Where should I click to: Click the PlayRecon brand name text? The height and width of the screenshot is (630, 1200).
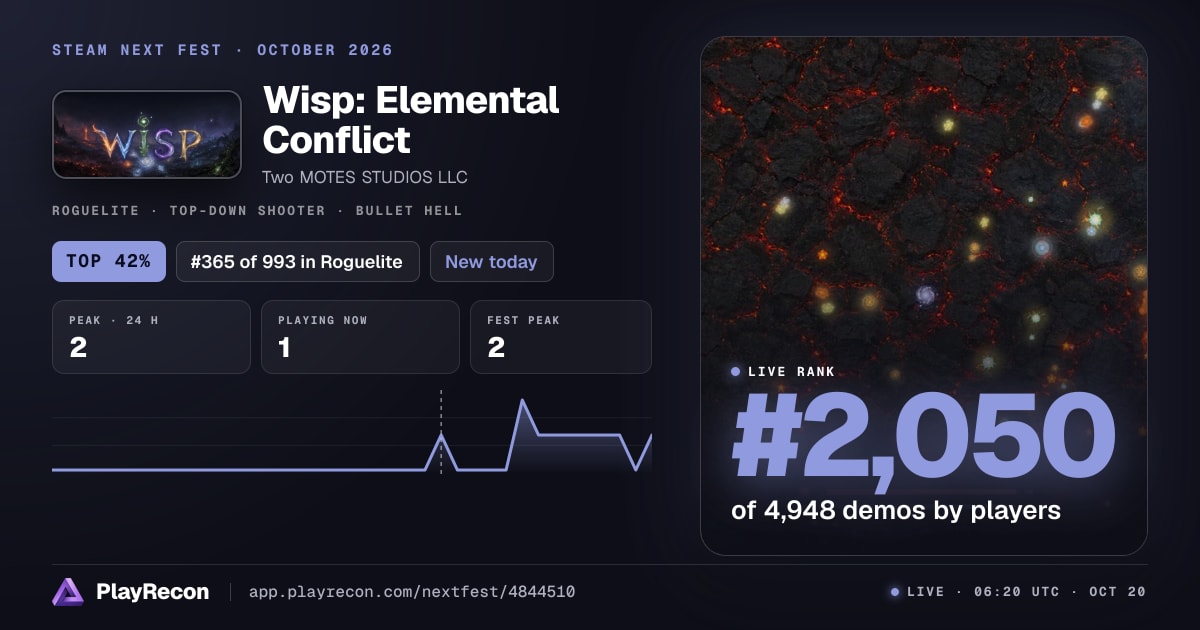[x=152, y=592]
